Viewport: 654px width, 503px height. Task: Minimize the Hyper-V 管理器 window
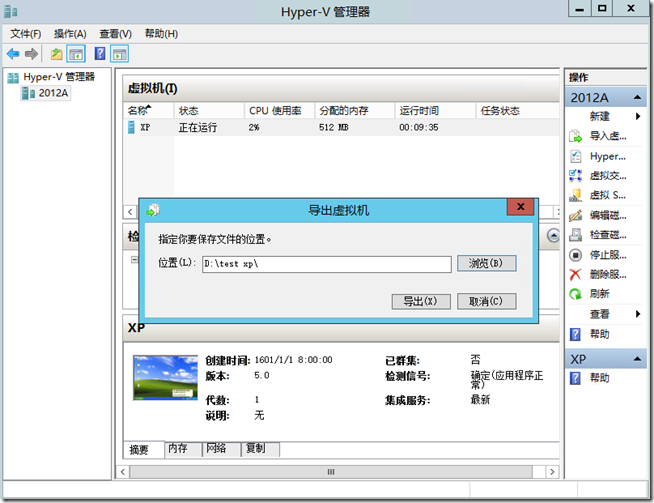pos(579,9)
